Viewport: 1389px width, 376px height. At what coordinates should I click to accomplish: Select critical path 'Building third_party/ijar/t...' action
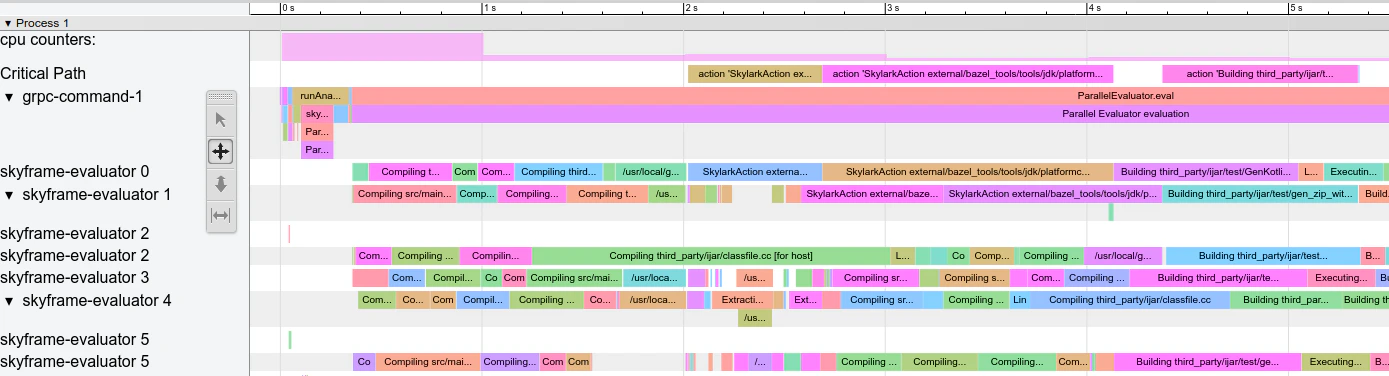pos(1260,73)
